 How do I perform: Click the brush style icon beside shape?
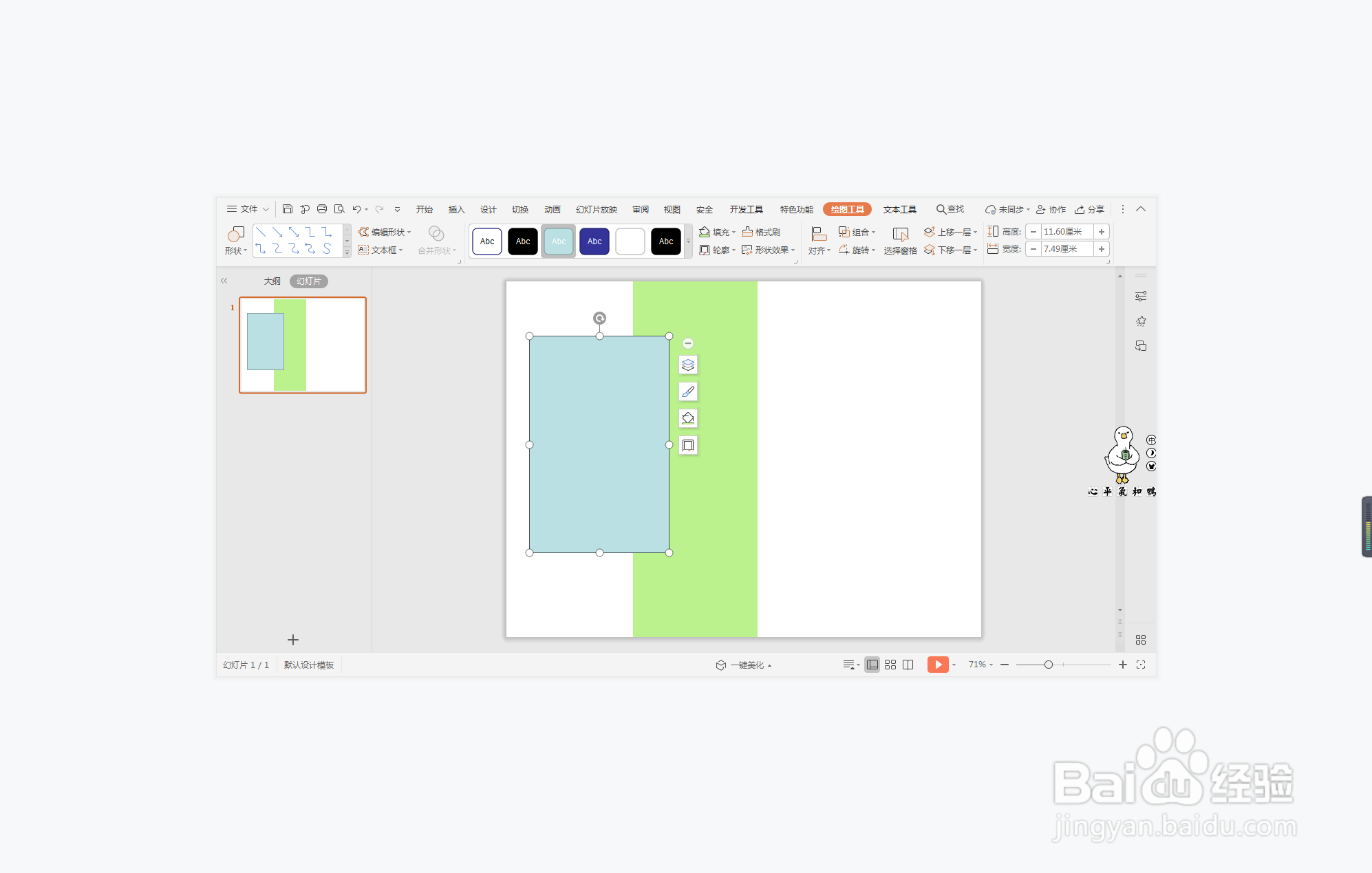point(688,391)
